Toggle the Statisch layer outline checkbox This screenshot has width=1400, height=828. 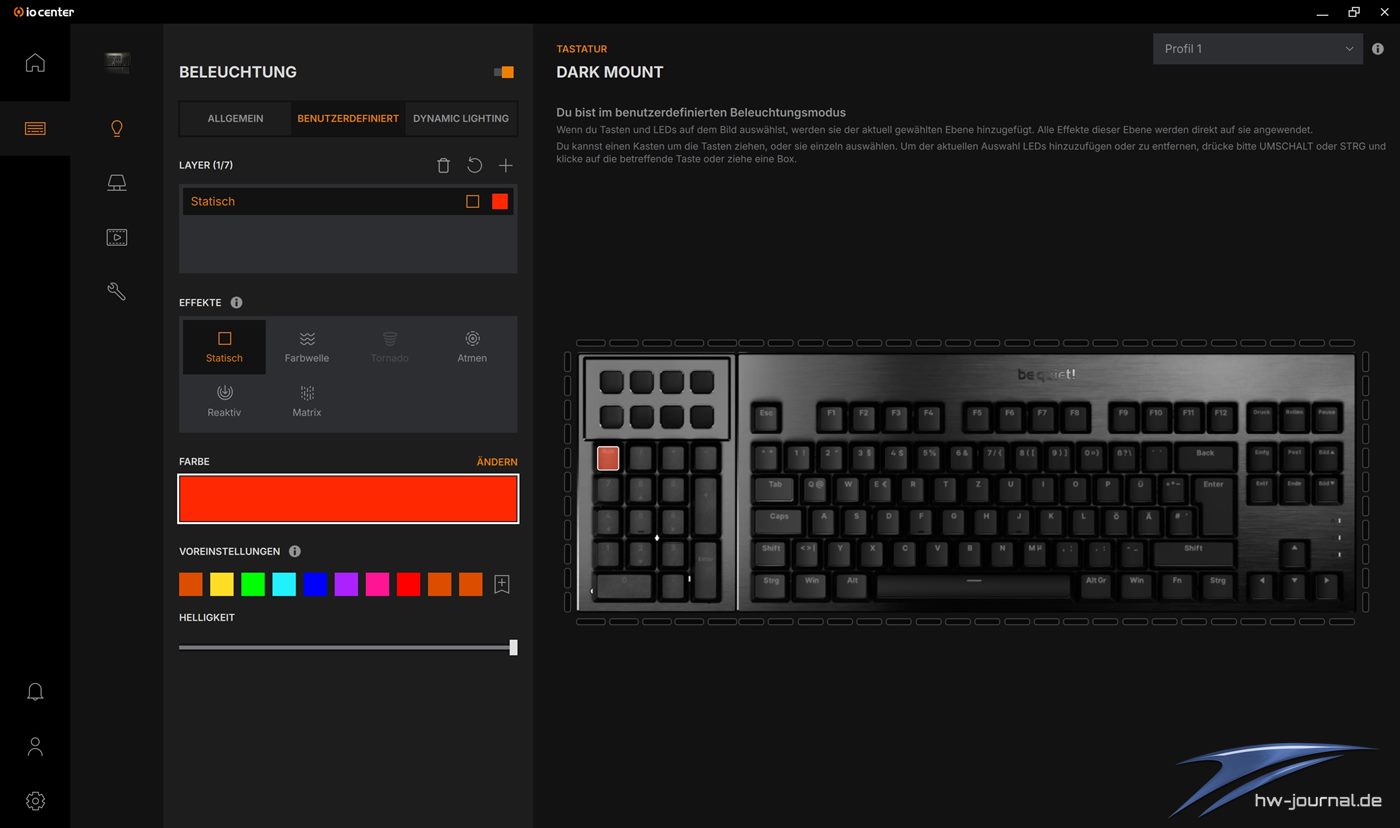tap(473, 201)
